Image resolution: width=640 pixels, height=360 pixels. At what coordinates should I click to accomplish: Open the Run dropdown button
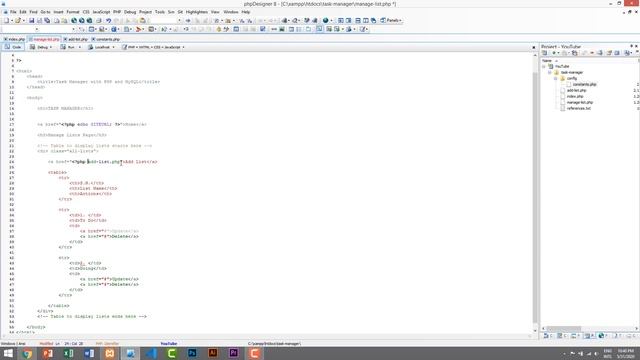[x=71, y=47]
